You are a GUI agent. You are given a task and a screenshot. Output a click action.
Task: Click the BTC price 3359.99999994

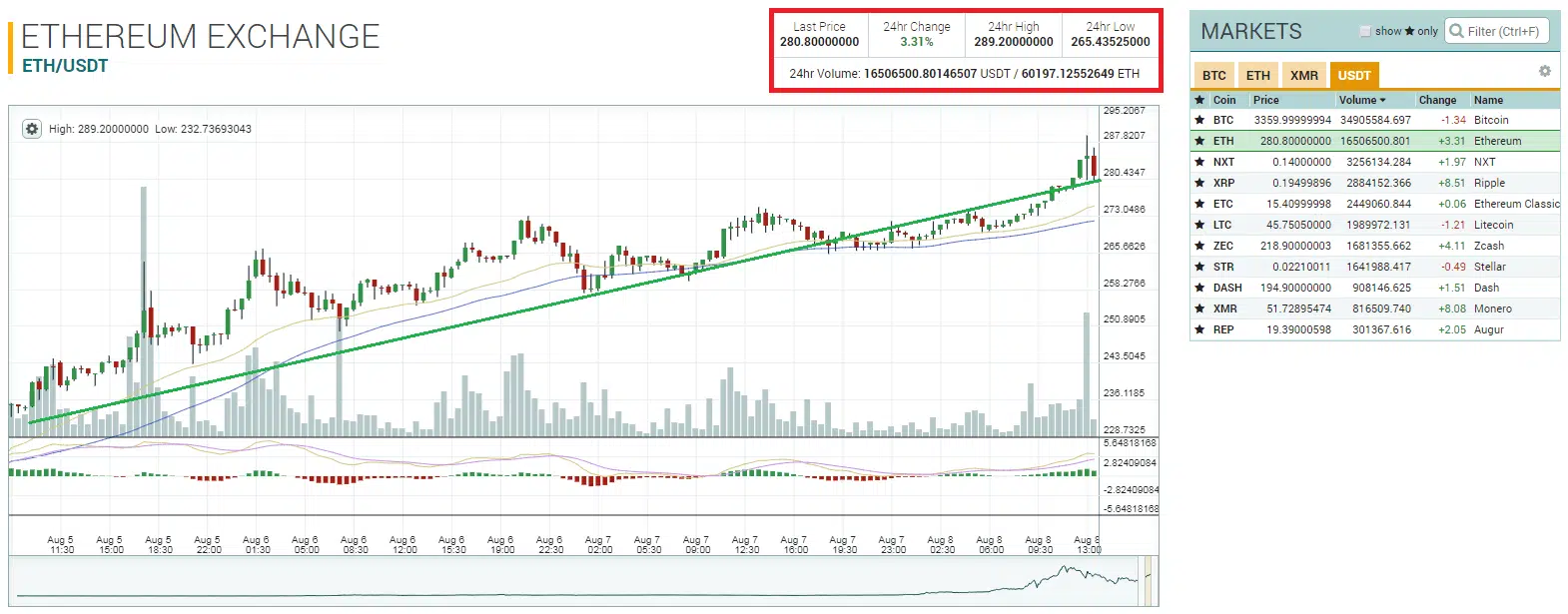pyautogui.click(x=1292, y=120)
